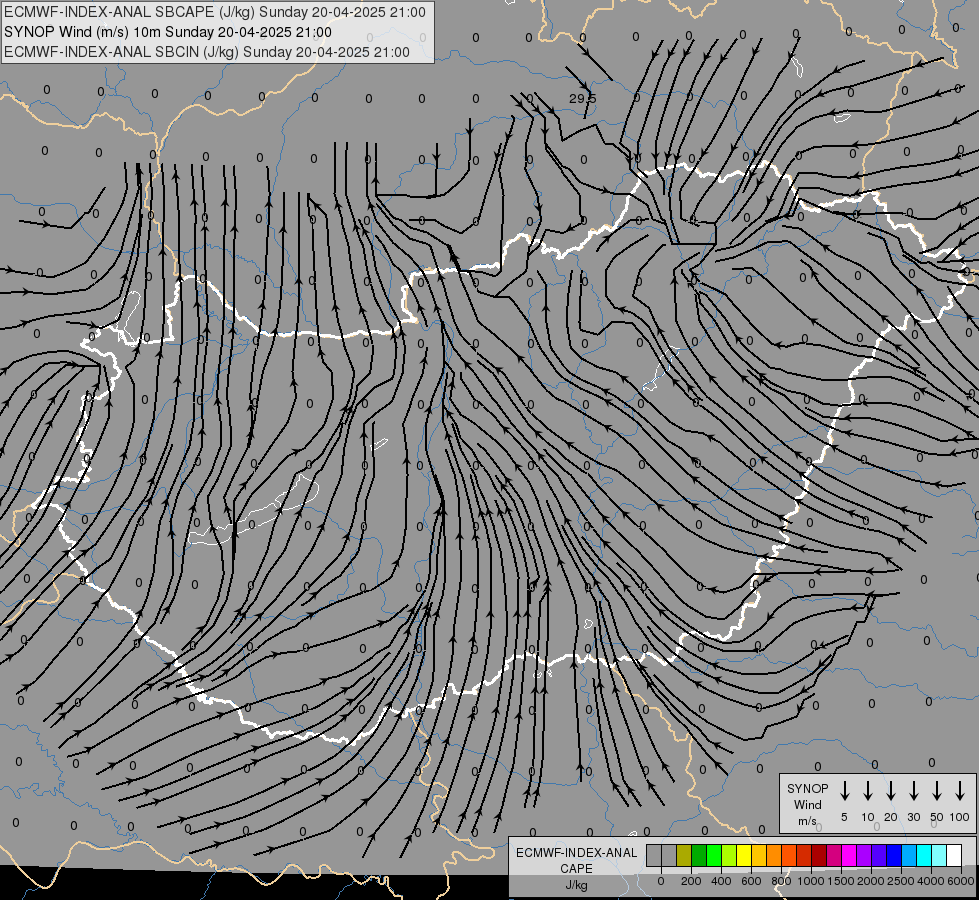979x900 pixels.
Task: Select the dark green CAPE swatch
Action: tap(699, 856)
